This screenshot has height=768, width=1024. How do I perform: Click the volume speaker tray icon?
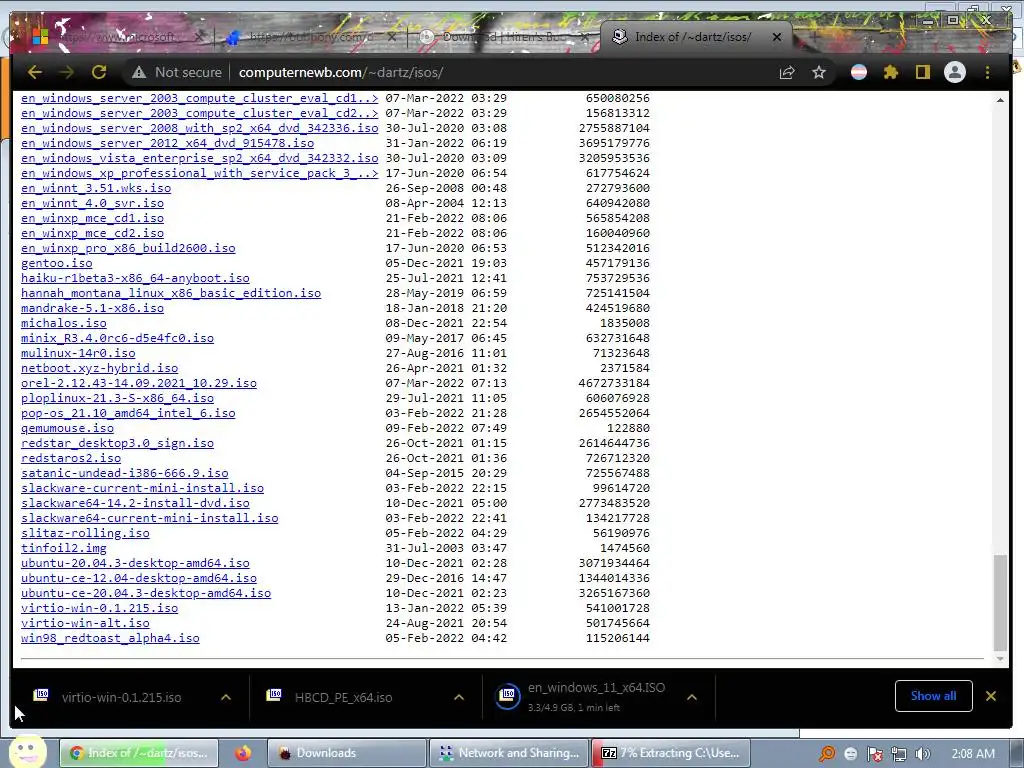922,754
